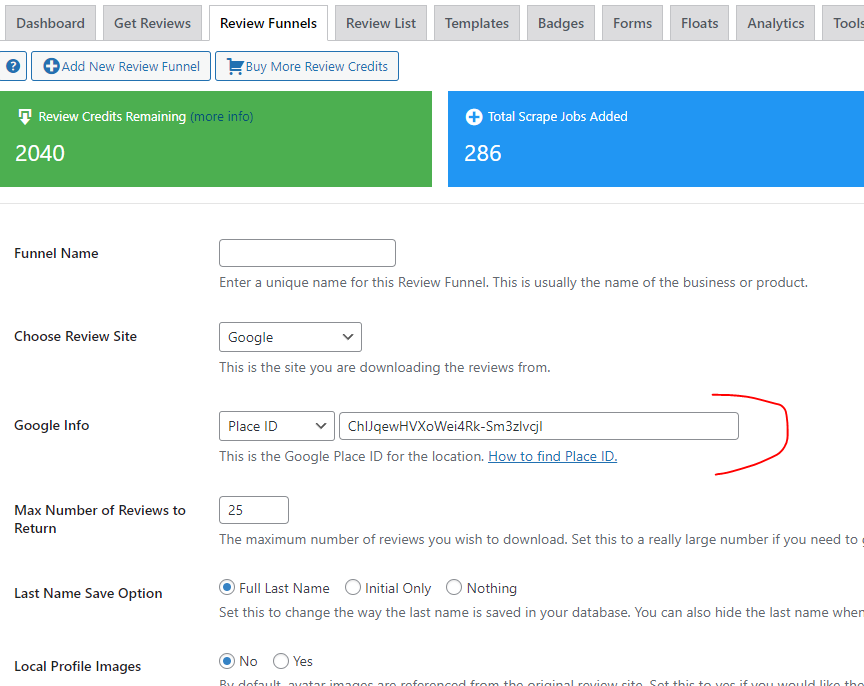The image size is (864, 686).
Task: Select No for Local Profile Images
Action: click(x=226, y=661)
